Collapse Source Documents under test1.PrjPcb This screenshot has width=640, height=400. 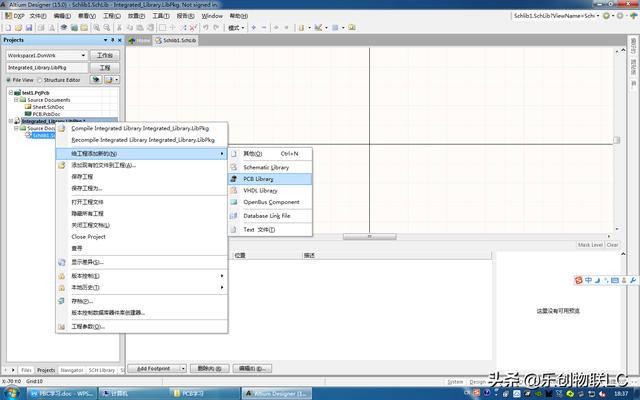click(x=16, y=100)
